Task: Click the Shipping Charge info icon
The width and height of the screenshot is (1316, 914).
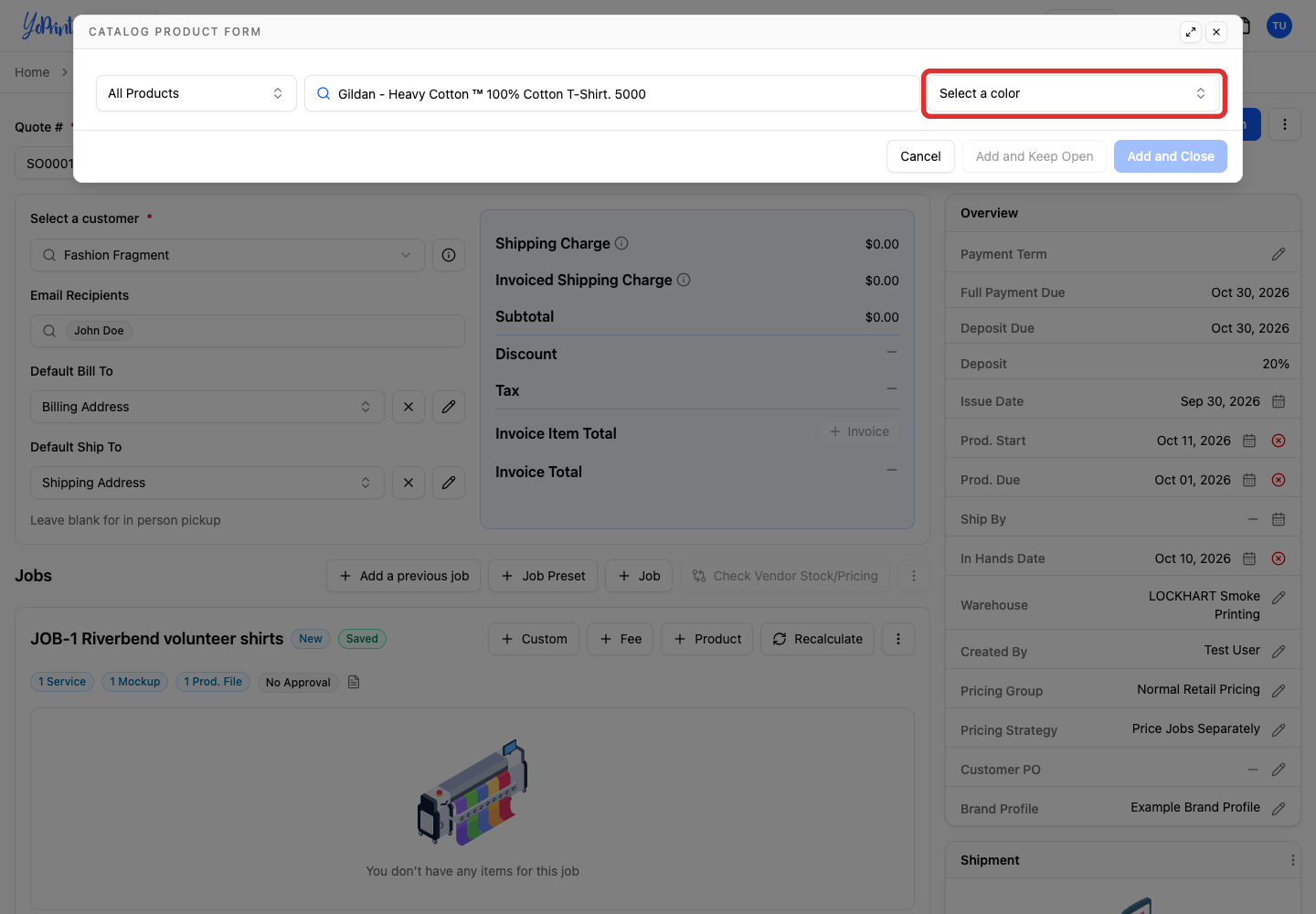Action: (x=621, y=243)
